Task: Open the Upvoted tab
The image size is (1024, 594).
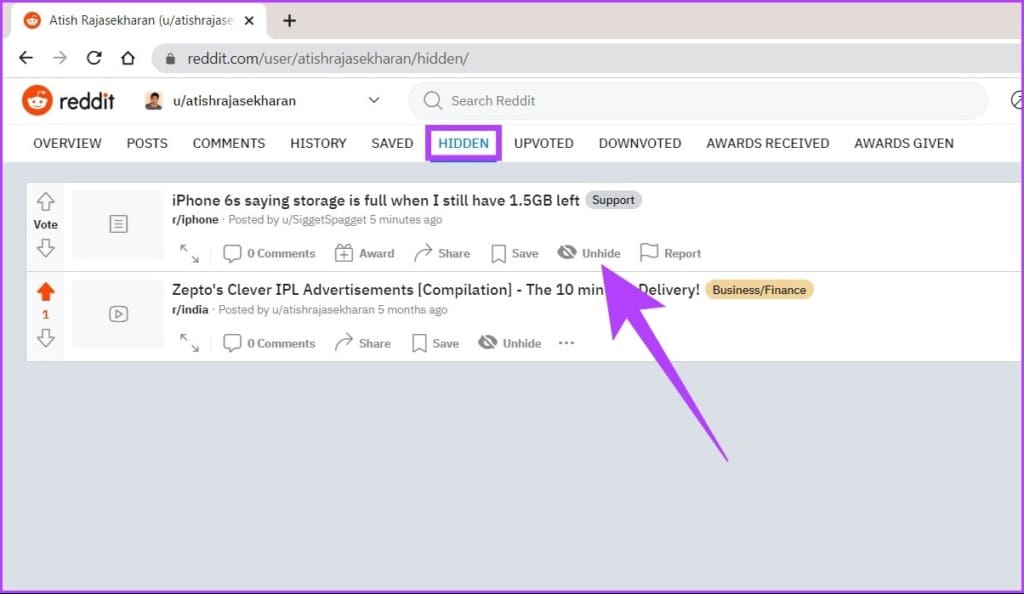Action: tap(543, 144)
